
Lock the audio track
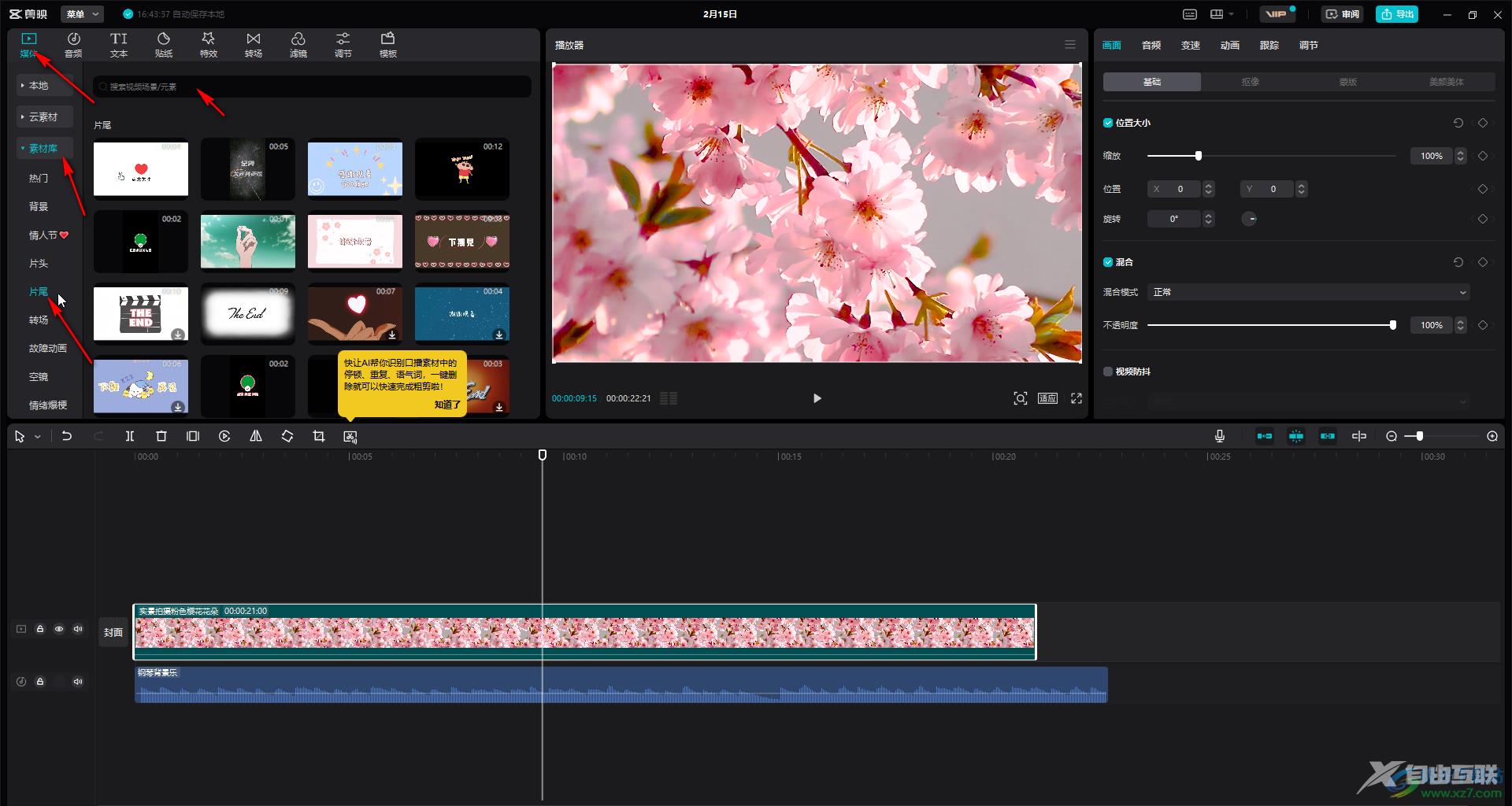[40, 682]
